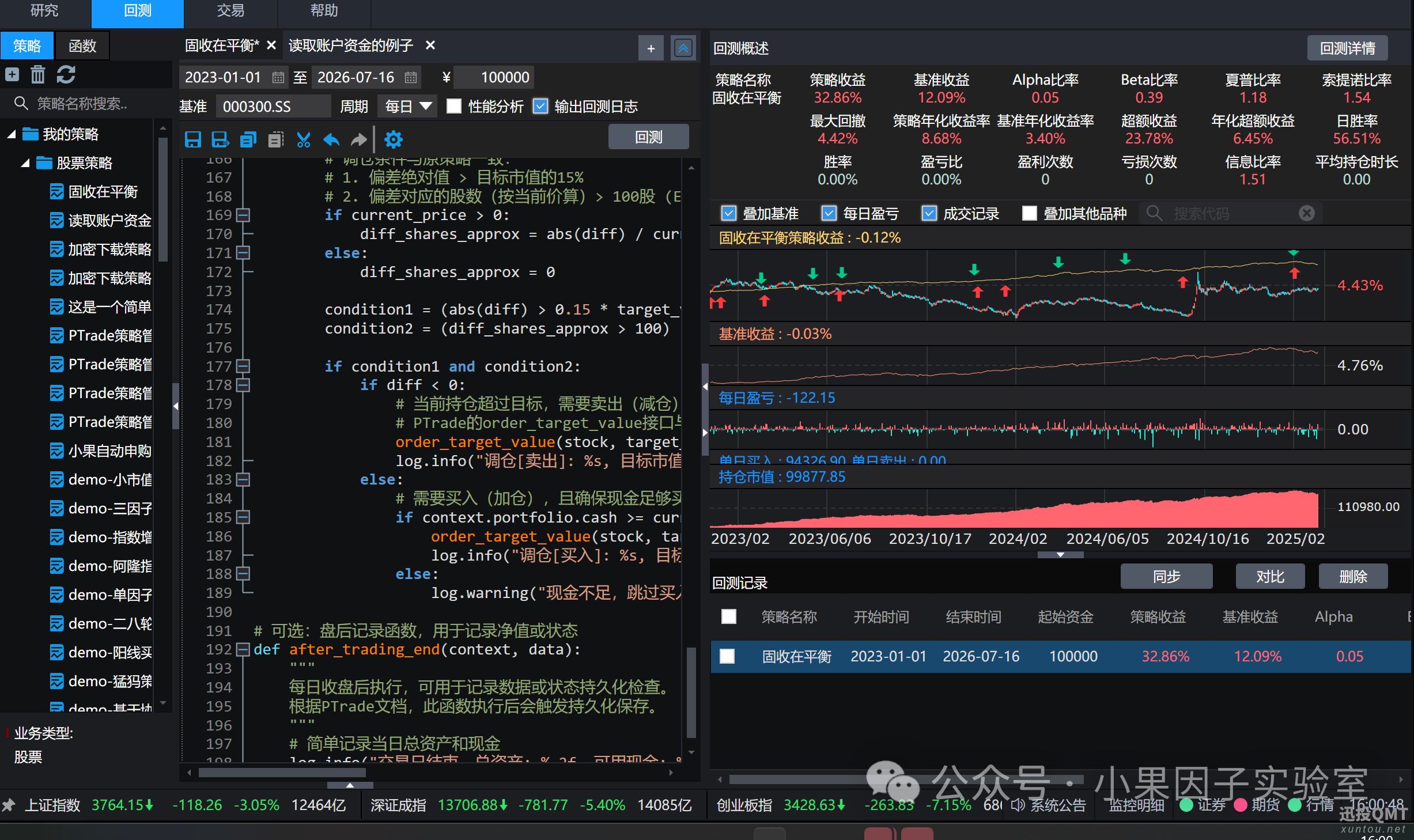Toggle 叠加其他品种 checkbox
This screenshot has width=1414, height=840.
(1029, 213)
